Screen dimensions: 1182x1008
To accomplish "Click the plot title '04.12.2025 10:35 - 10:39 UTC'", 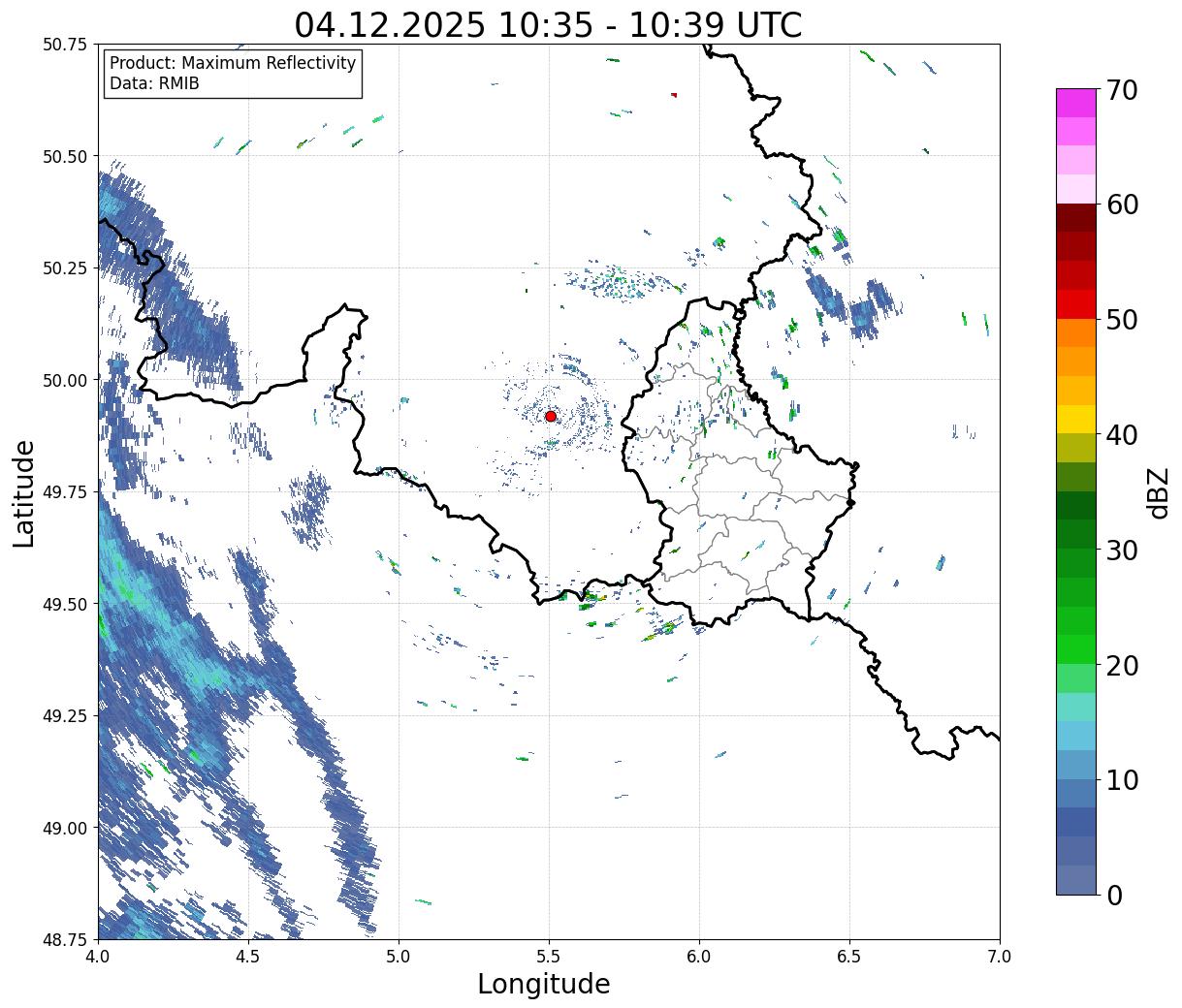I will [x=548, y=24].
